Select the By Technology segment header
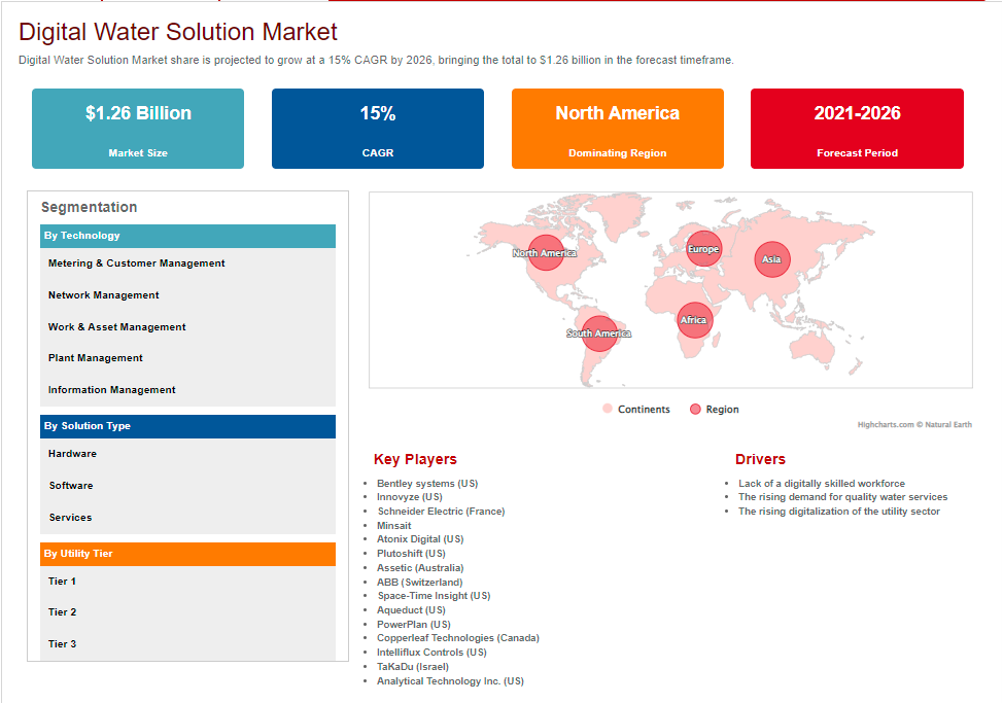 [x=188, y=236]
